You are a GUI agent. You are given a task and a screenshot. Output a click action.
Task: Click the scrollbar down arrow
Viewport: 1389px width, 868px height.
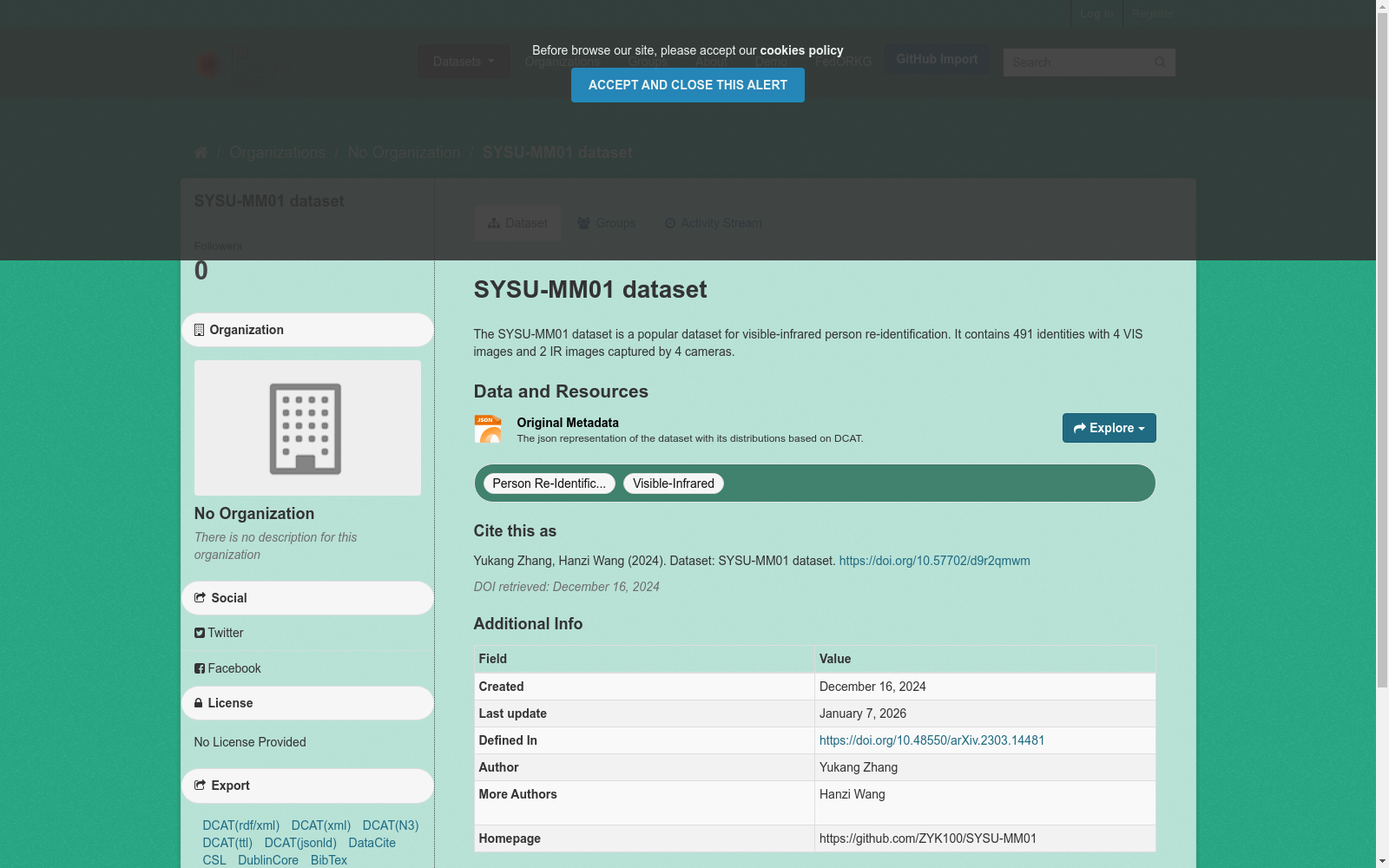click(1382, 861)
